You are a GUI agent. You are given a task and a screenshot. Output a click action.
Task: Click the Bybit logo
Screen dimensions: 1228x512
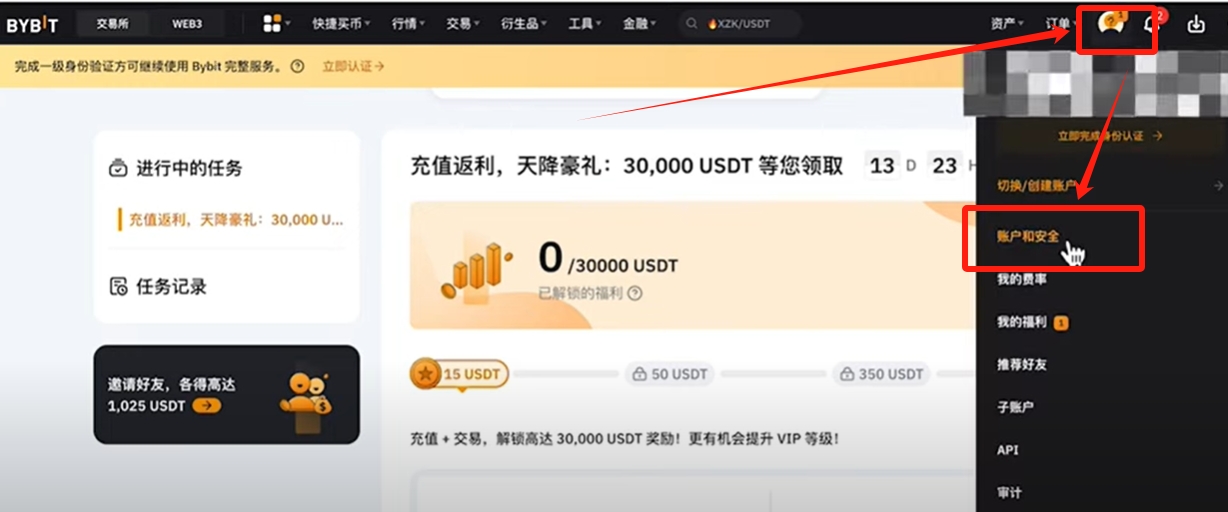coord(33,24)
